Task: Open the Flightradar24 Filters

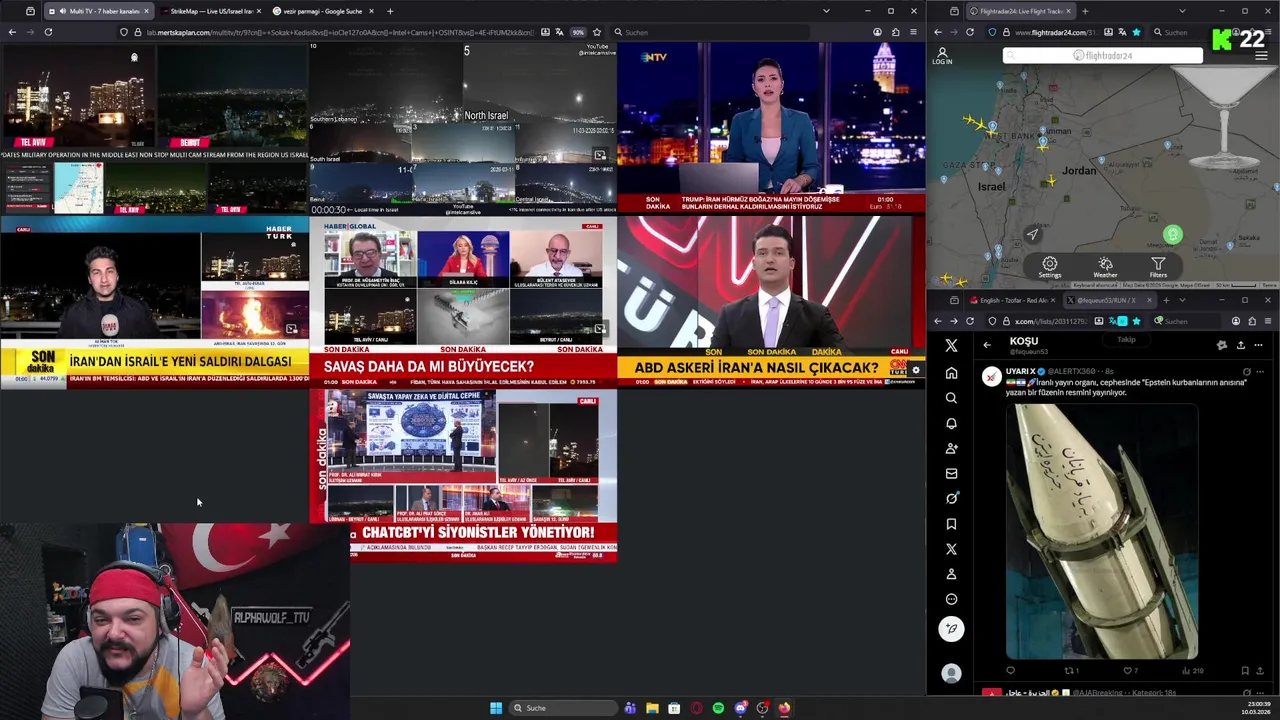Action: click(1158, 267)
